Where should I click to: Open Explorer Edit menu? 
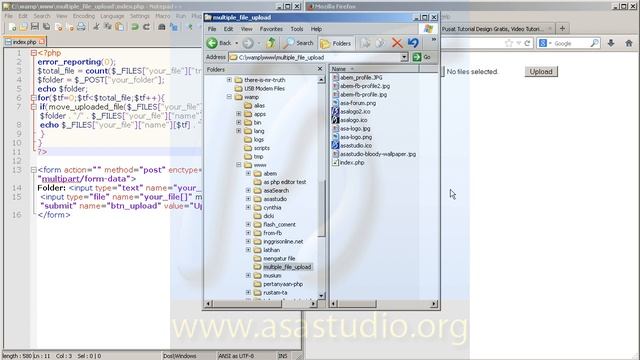(228, 29)
